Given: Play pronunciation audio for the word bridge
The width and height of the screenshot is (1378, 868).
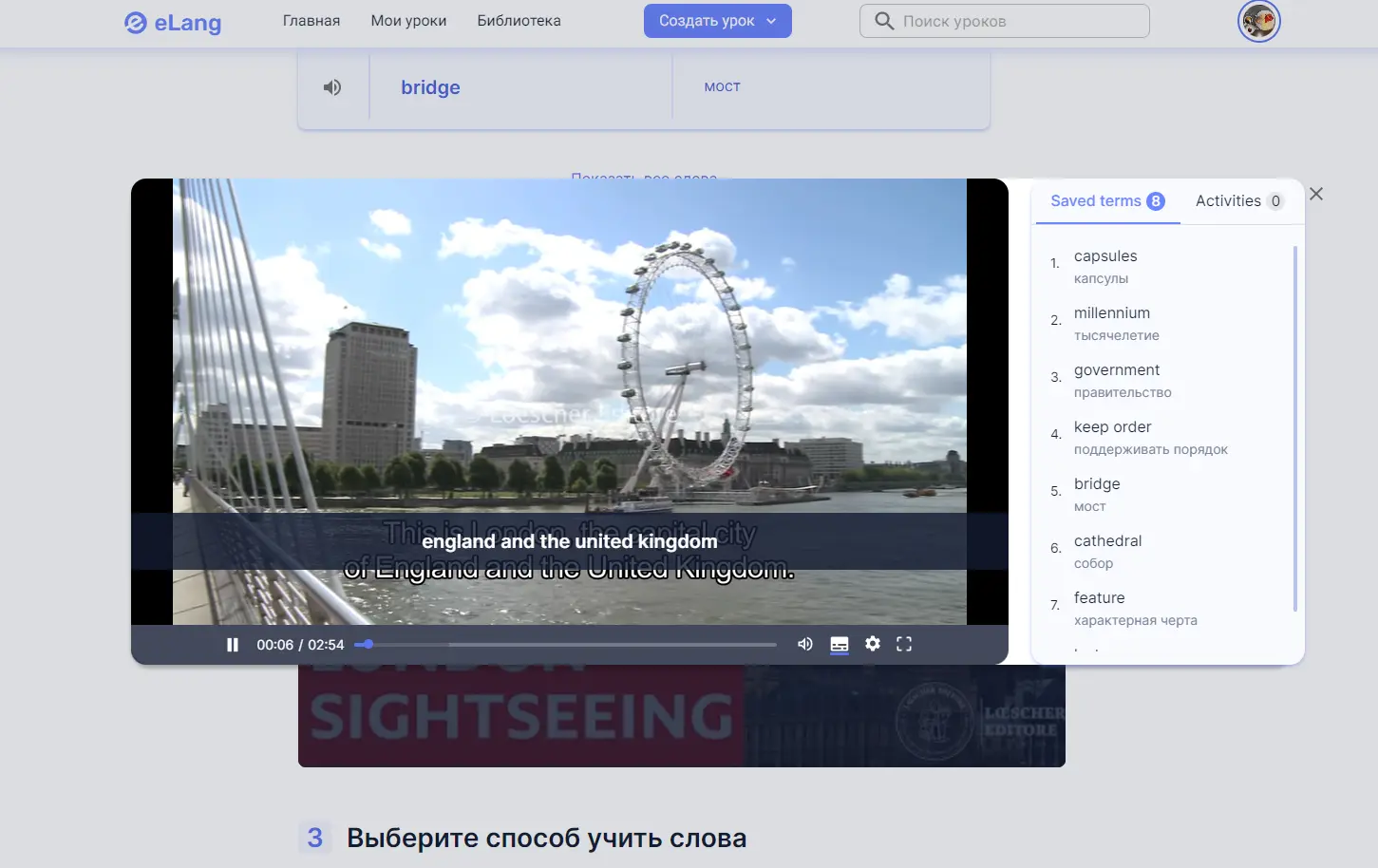Looking at the screenshot, I should [x=331, y=86].
